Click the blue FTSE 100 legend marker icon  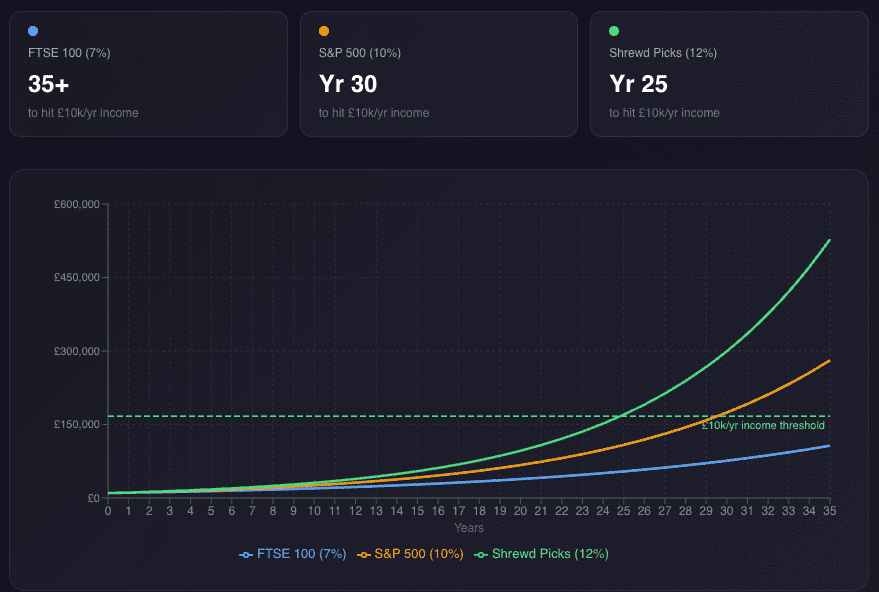click(x=246, y=554)
